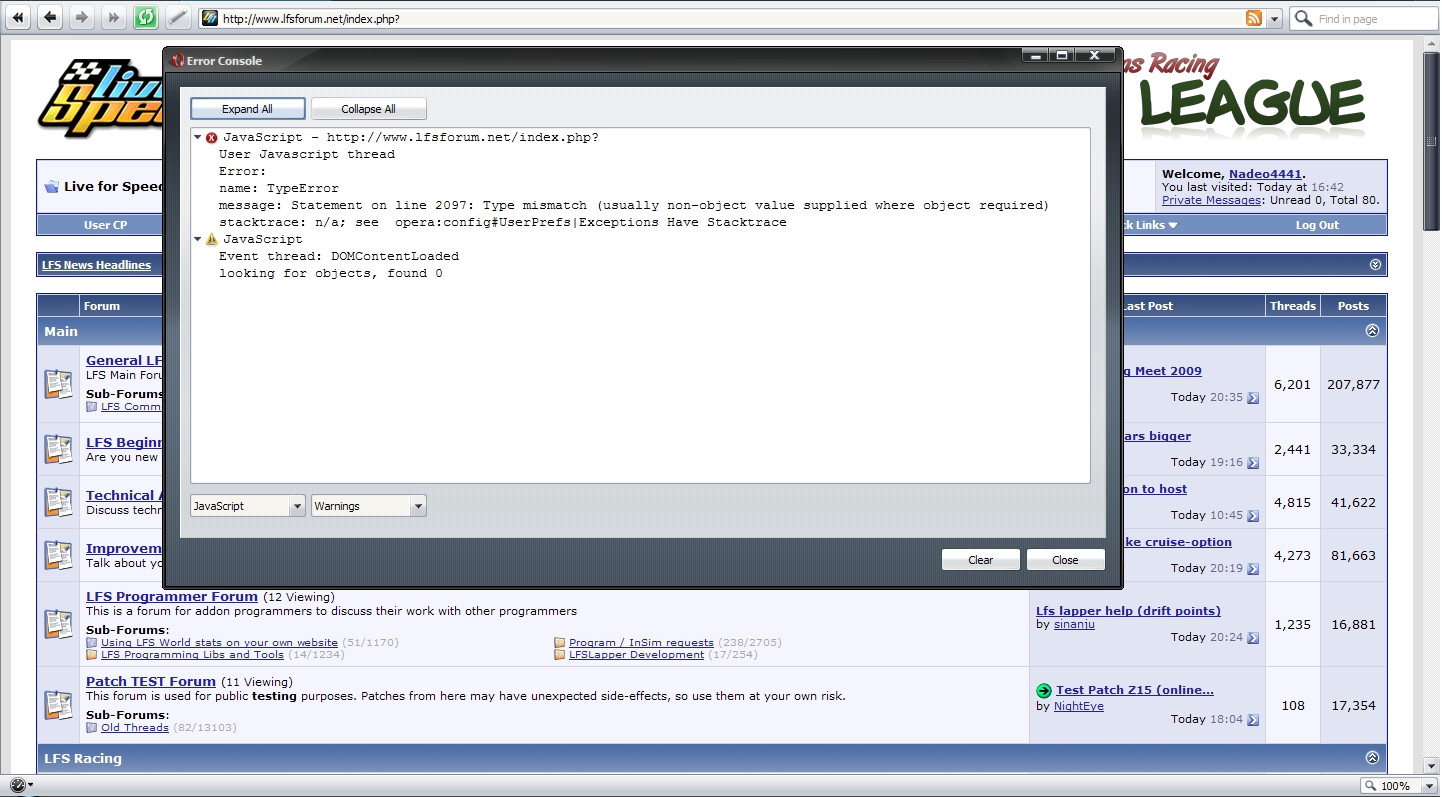Open the address bar history dropdown
1442x797 pixels.
click(x=1275, y=18)
